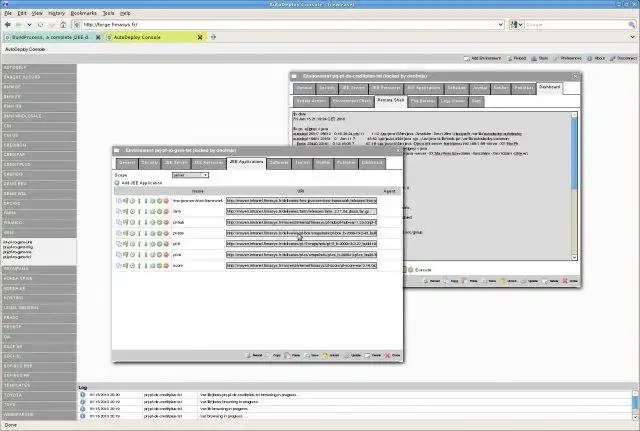Select the Softwares tab in the front window
The image size is (640, 431).
tap(279, 163)
